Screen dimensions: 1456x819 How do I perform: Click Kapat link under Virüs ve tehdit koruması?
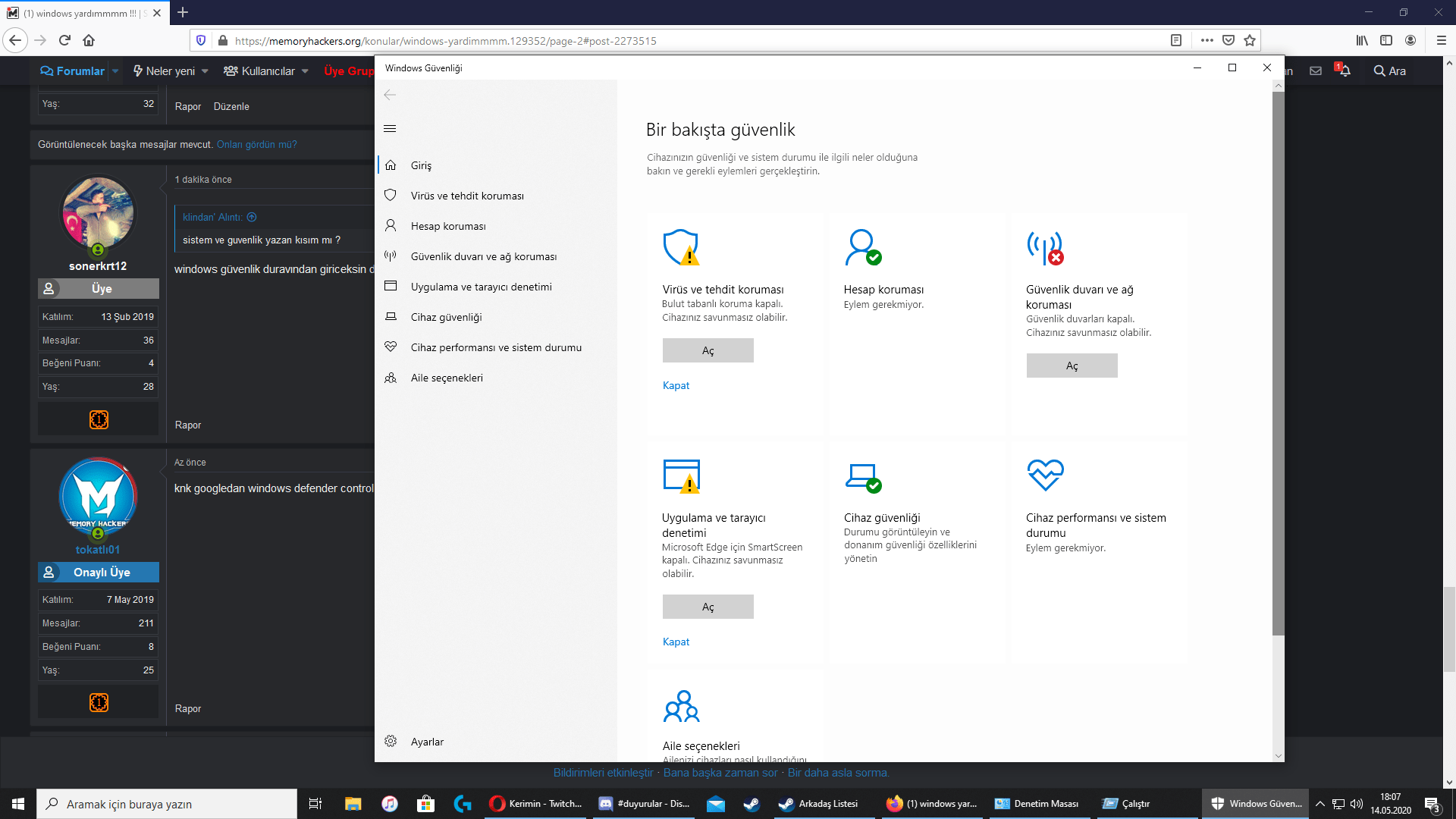676,385
